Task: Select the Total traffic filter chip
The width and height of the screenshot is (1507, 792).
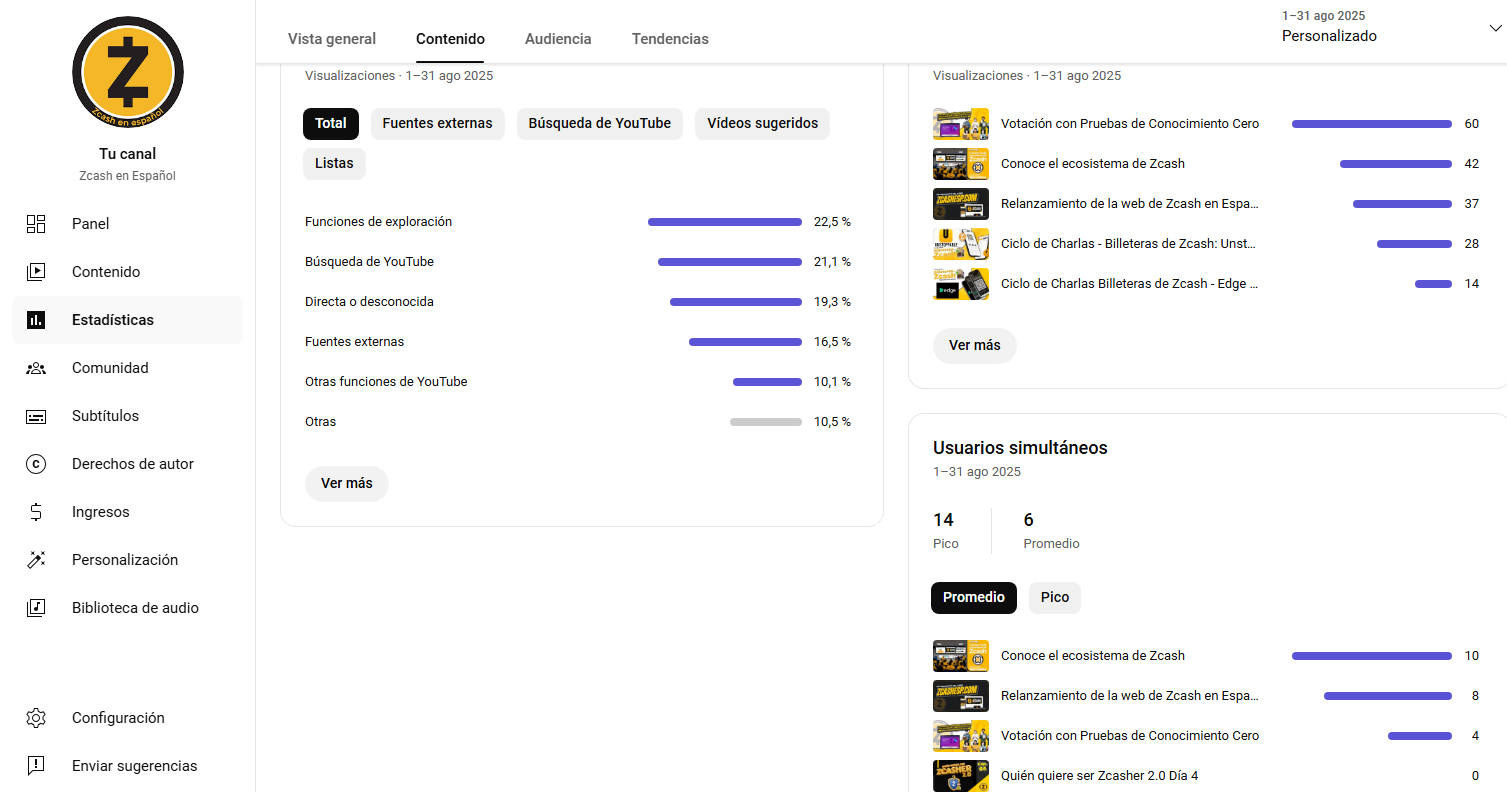Action: click(331, 124)
